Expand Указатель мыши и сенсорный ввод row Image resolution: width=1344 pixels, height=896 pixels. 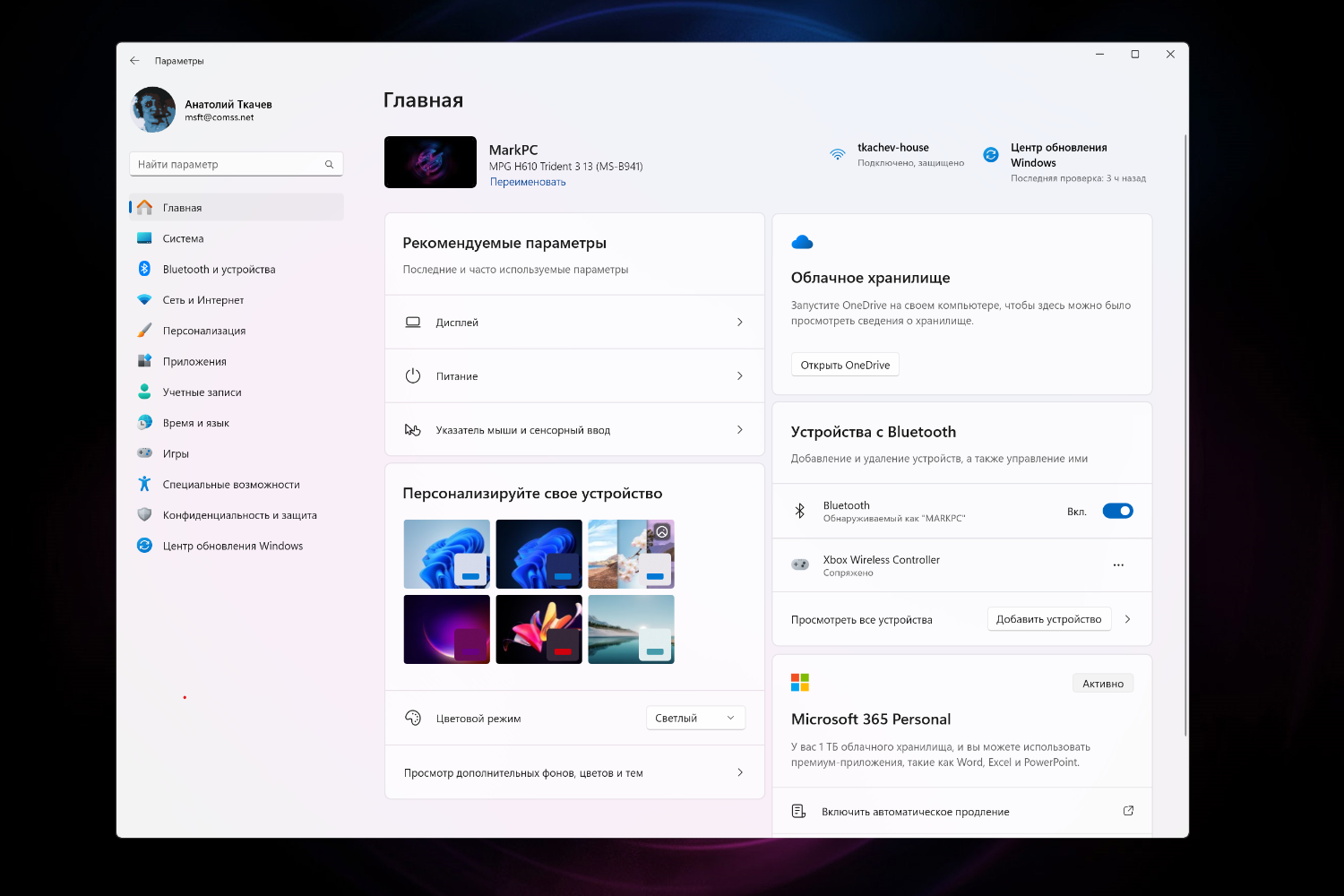[574, 430]
